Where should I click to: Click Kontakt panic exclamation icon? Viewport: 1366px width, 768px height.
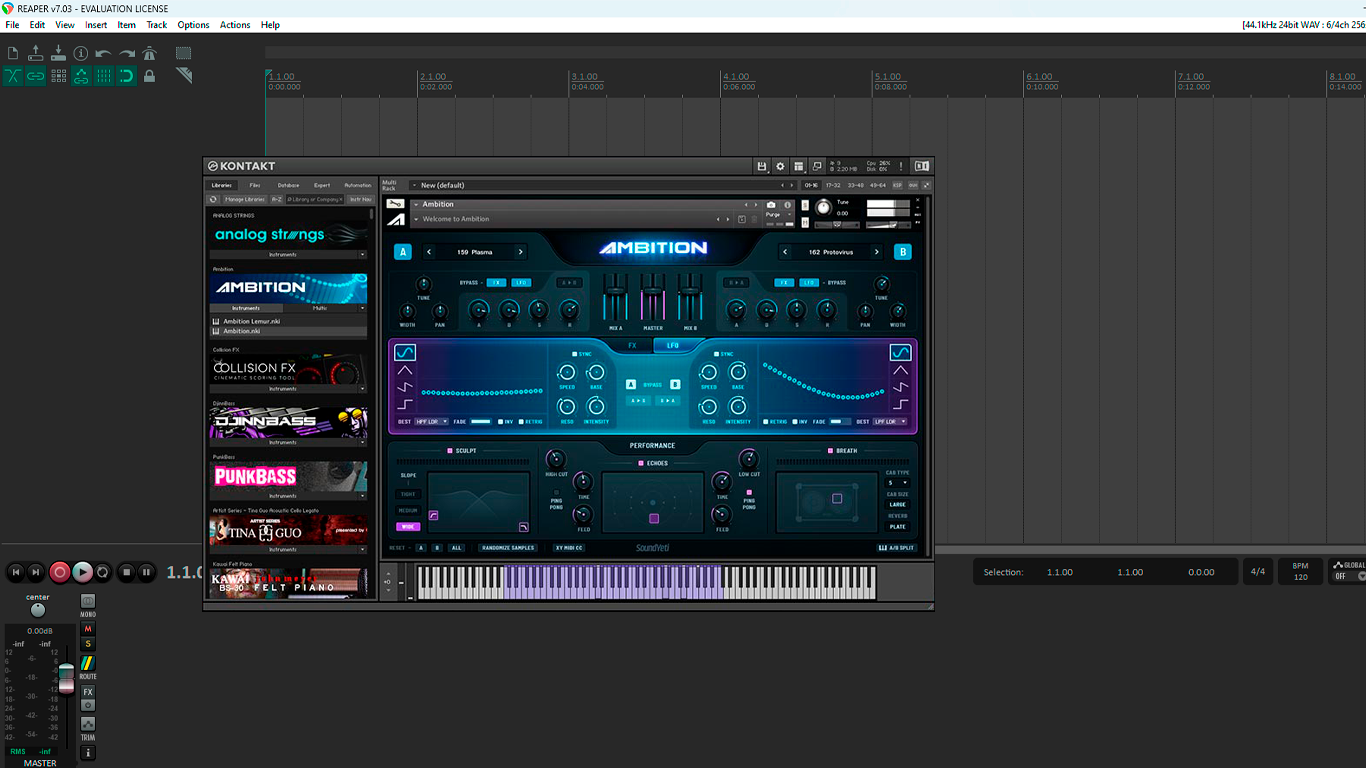(901, 166)
